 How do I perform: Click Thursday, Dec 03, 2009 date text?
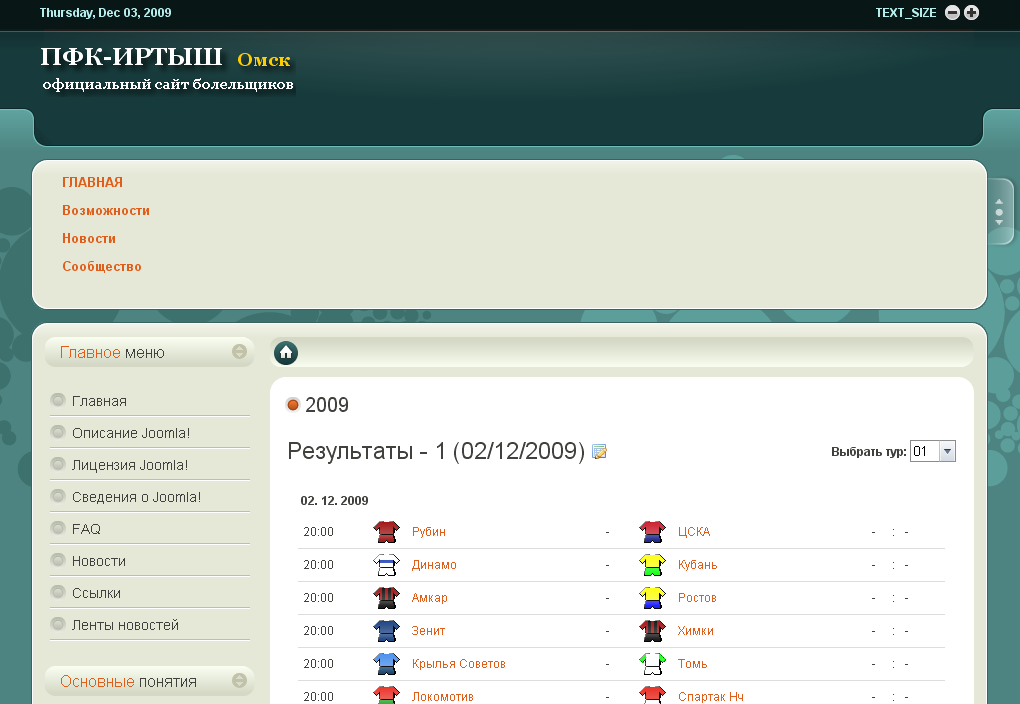click(x=105, y=12)
